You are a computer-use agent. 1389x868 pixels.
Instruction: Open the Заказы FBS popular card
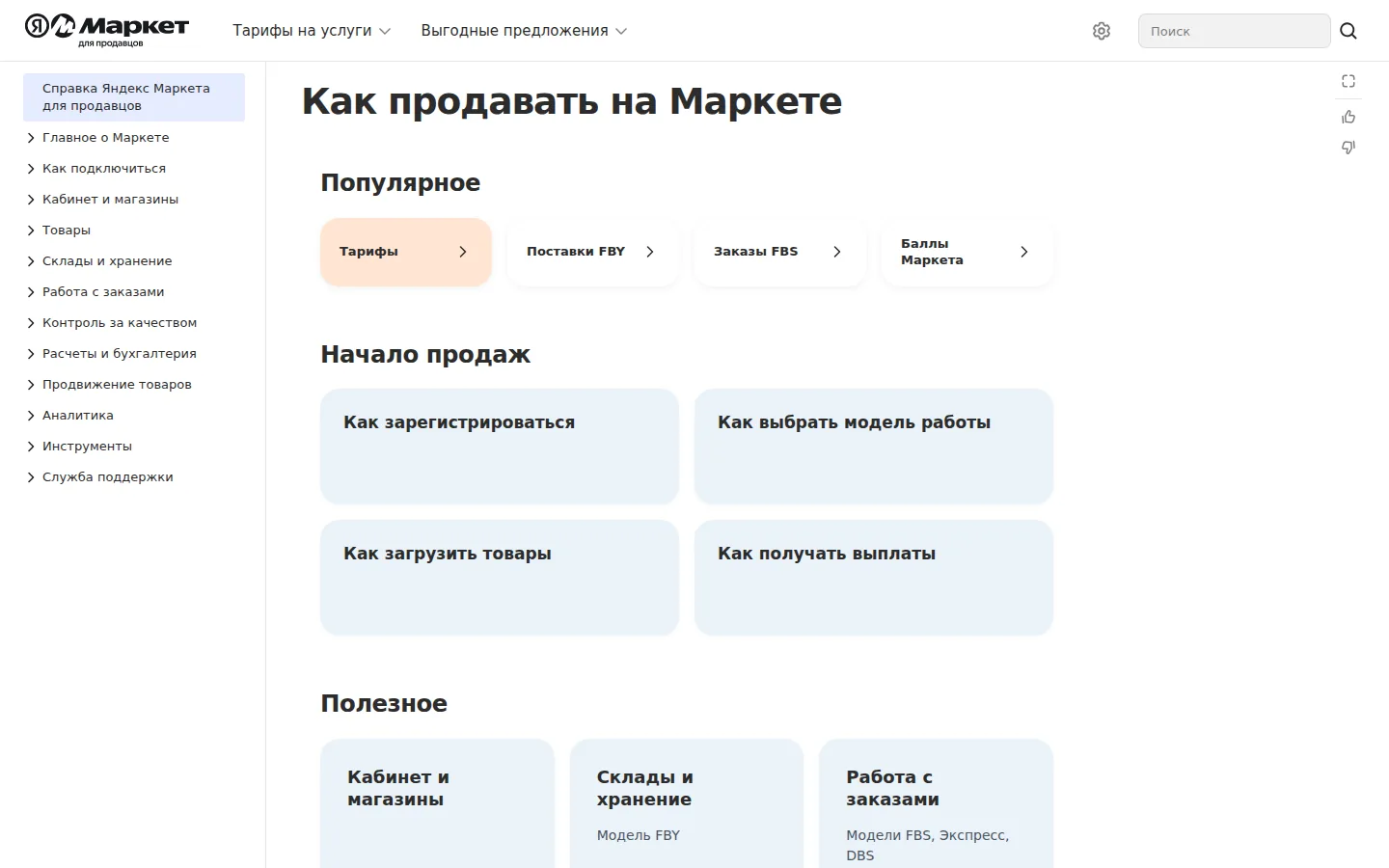780,252
